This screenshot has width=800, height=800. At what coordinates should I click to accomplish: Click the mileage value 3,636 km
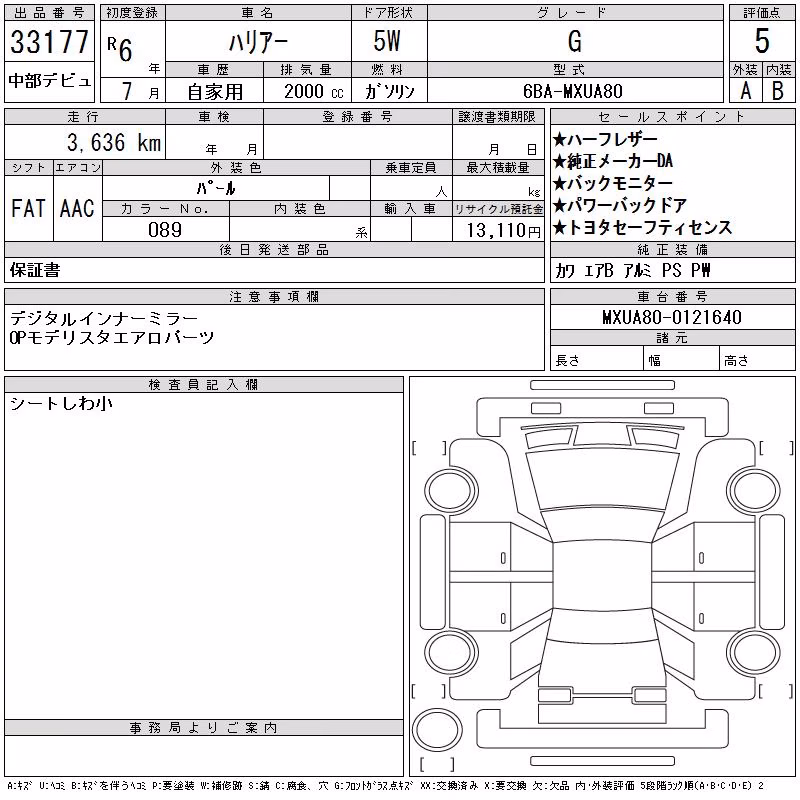[114, 142]
